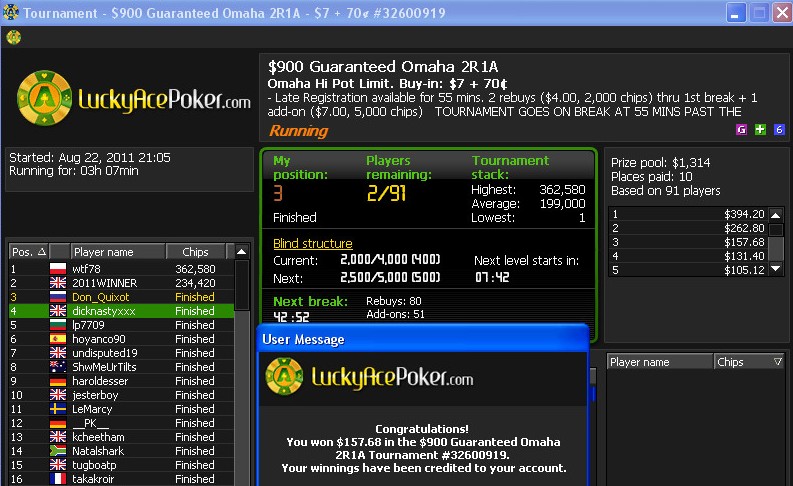Click the France flag next to takakroir

(x=58, y=478)
